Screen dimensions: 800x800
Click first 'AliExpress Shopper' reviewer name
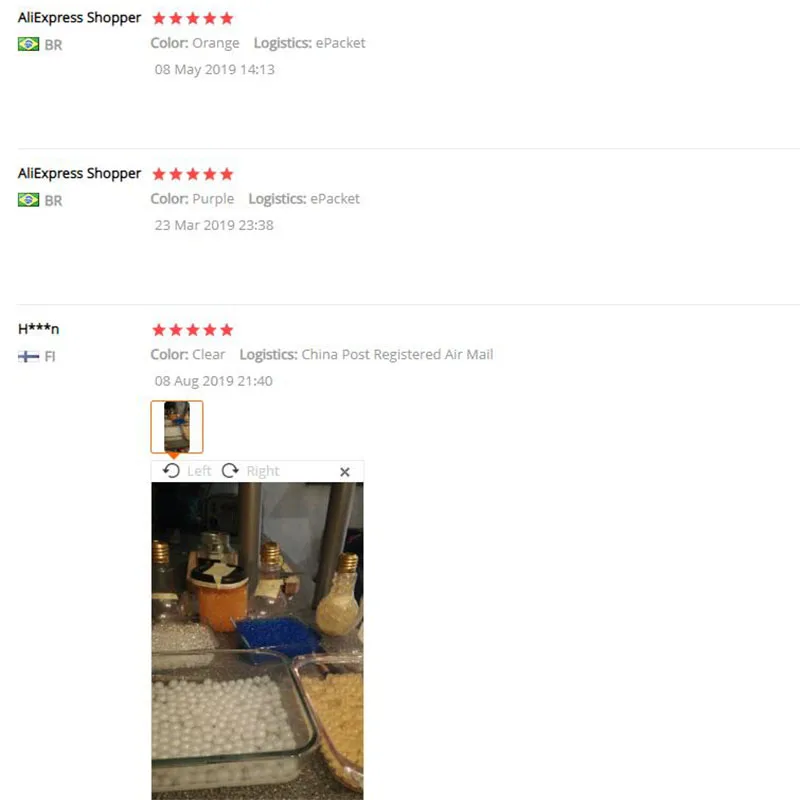pos(79,18)
